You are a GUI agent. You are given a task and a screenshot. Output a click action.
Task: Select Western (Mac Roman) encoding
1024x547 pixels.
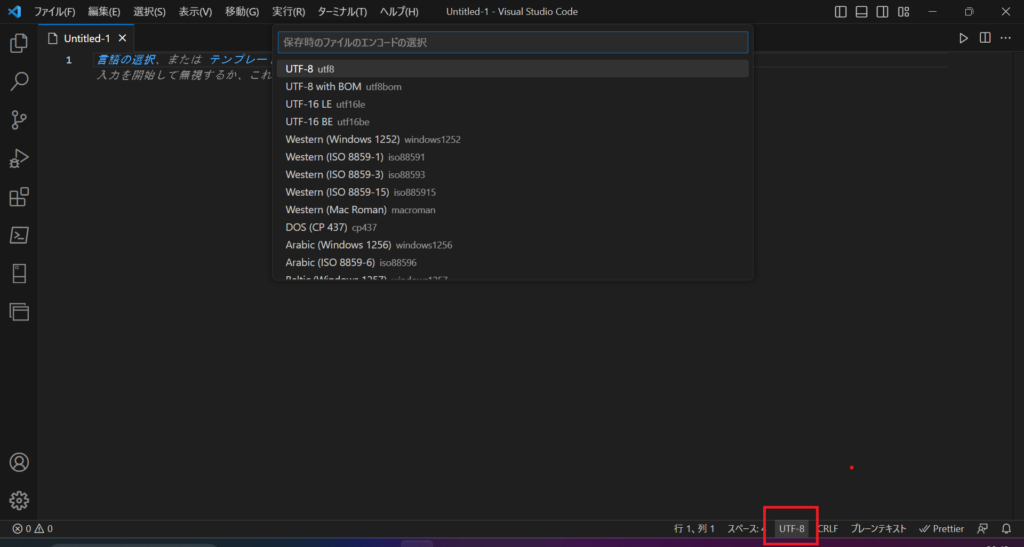[x=513, y=210]
